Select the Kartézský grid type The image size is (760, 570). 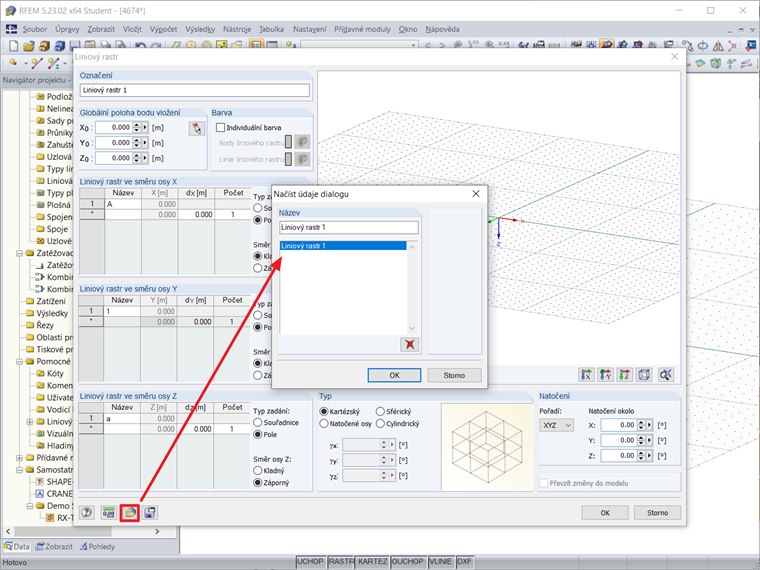point(324,412)
